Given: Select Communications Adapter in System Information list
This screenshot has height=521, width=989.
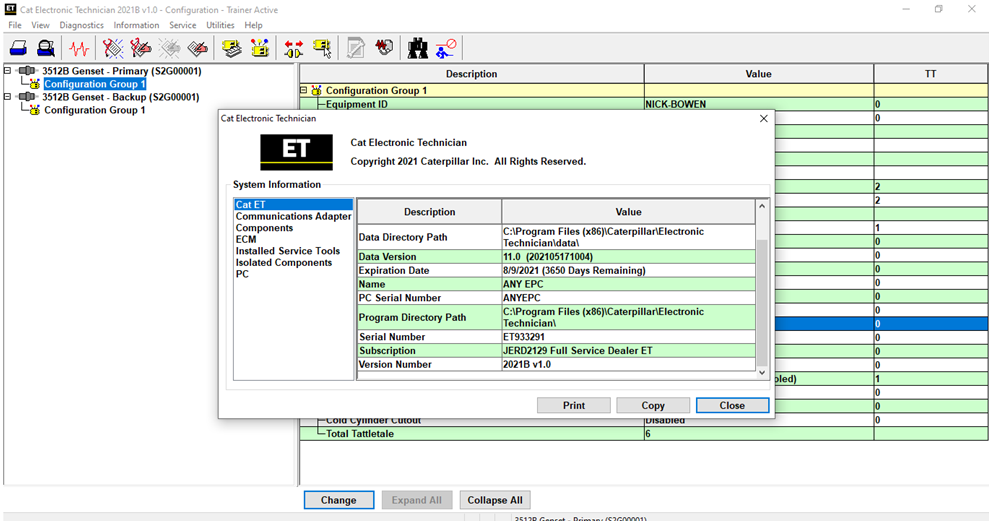Looking at the screenshot, I should [x=293, y=216].
